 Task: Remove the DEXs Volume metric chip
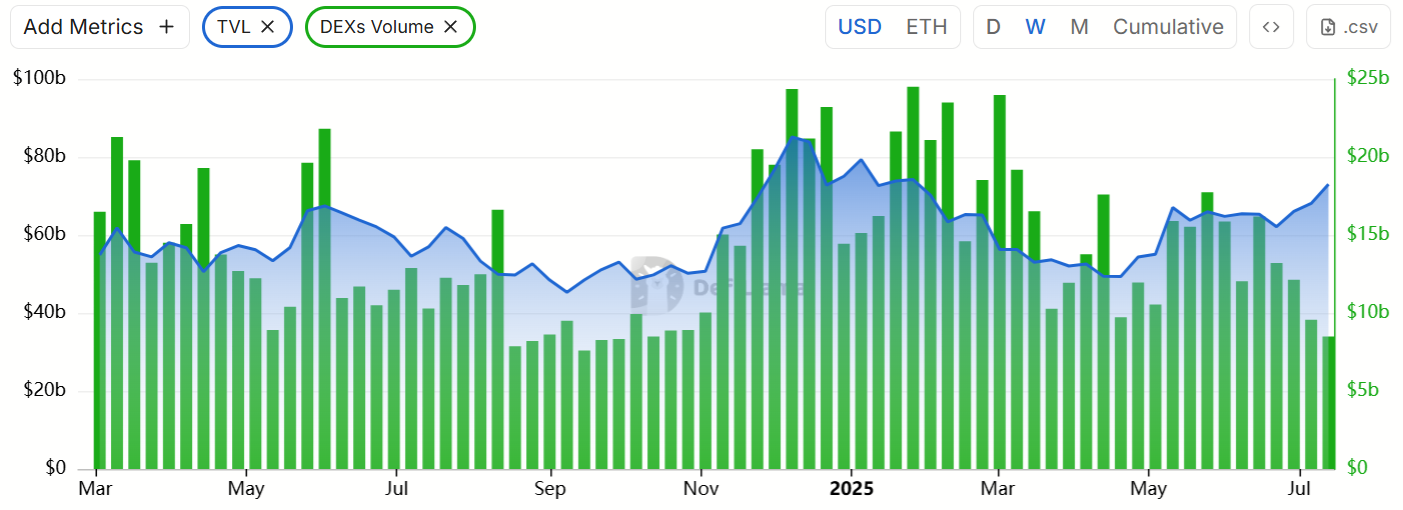tap(451, 27)
